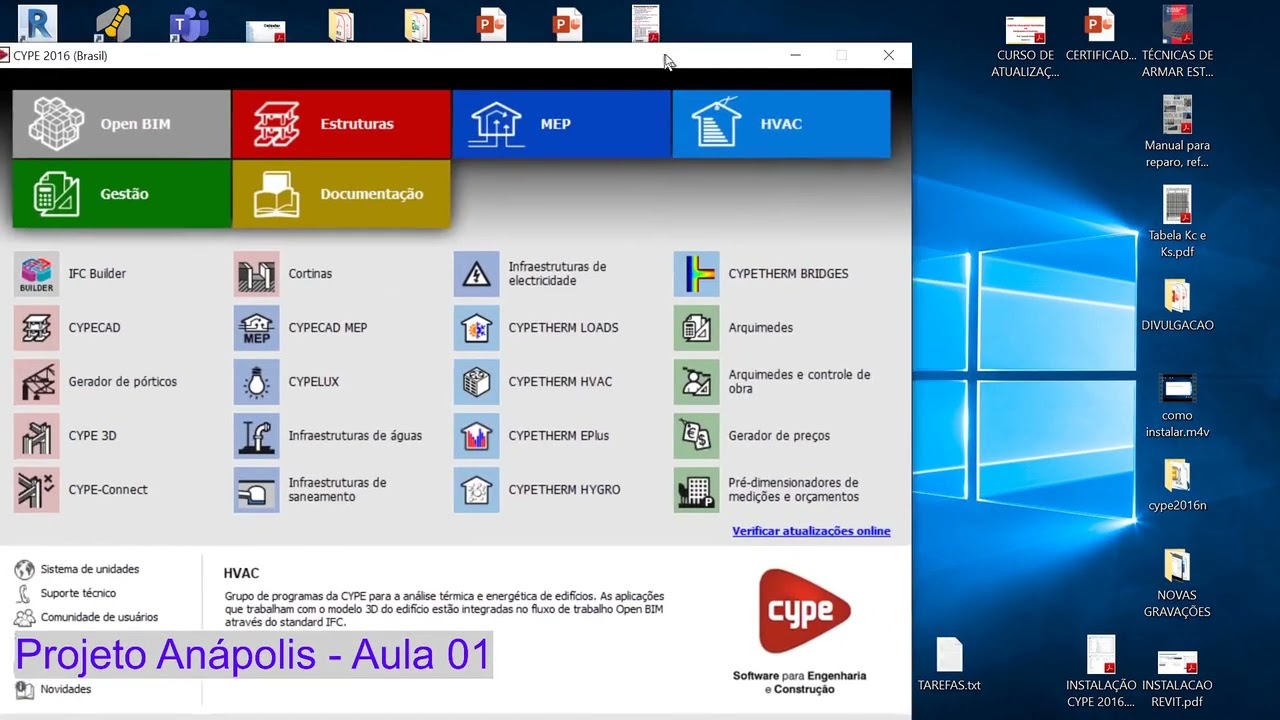This screenshot has width=1280, height=720.
Task: Open Gerador de pórticos icon
Action: click(x=36, y=382)
